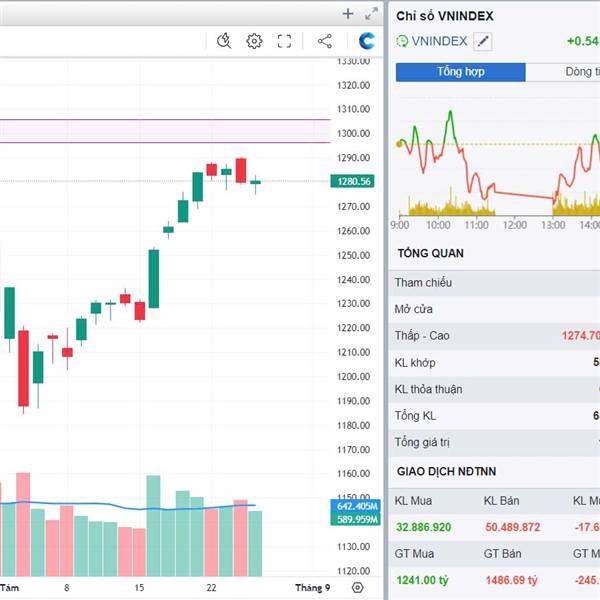Click buy volume 32.886.920
600x600 pixels.
(424, 527)
